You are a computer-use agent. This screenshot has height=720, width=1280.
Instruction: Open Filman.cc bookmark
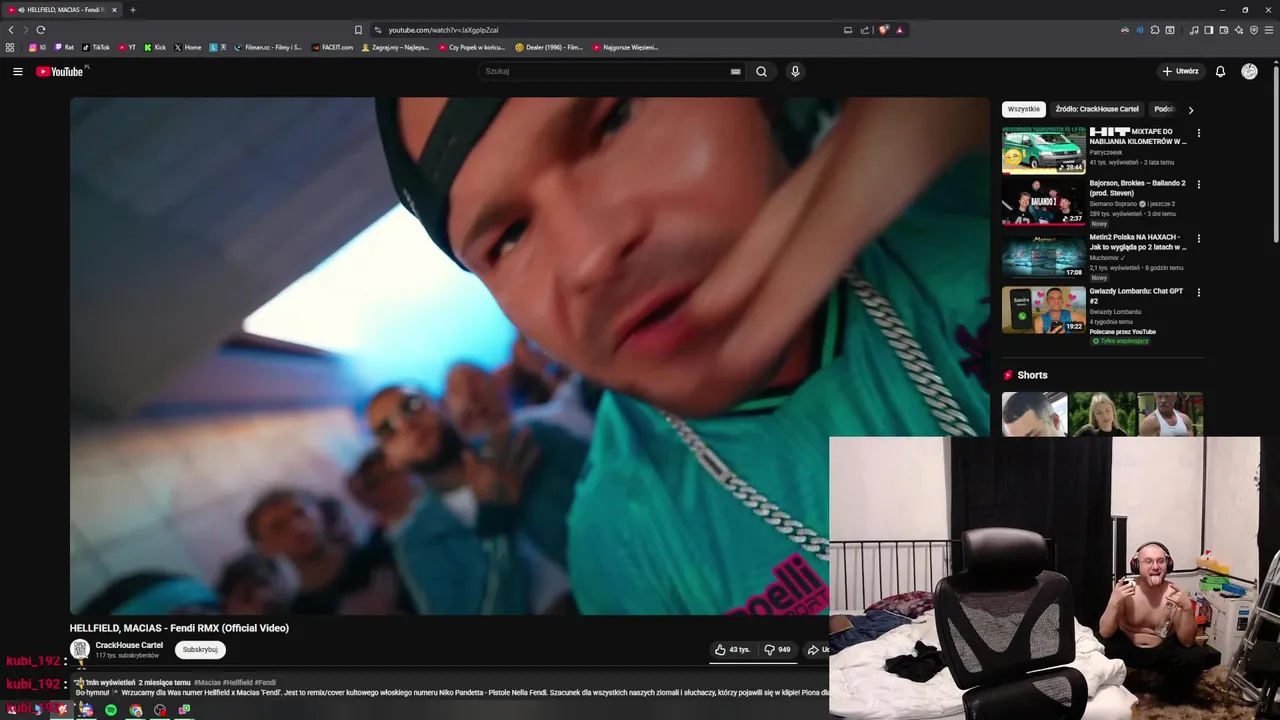[268, 47]
